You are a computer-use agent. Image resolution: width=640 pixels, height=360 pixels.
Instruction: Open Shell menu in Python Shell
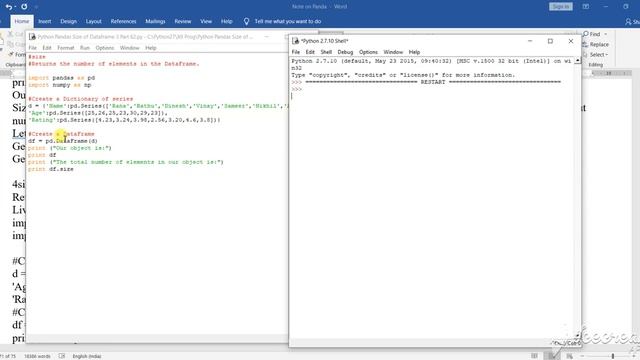pyautogui.click(x=326, y=52)
